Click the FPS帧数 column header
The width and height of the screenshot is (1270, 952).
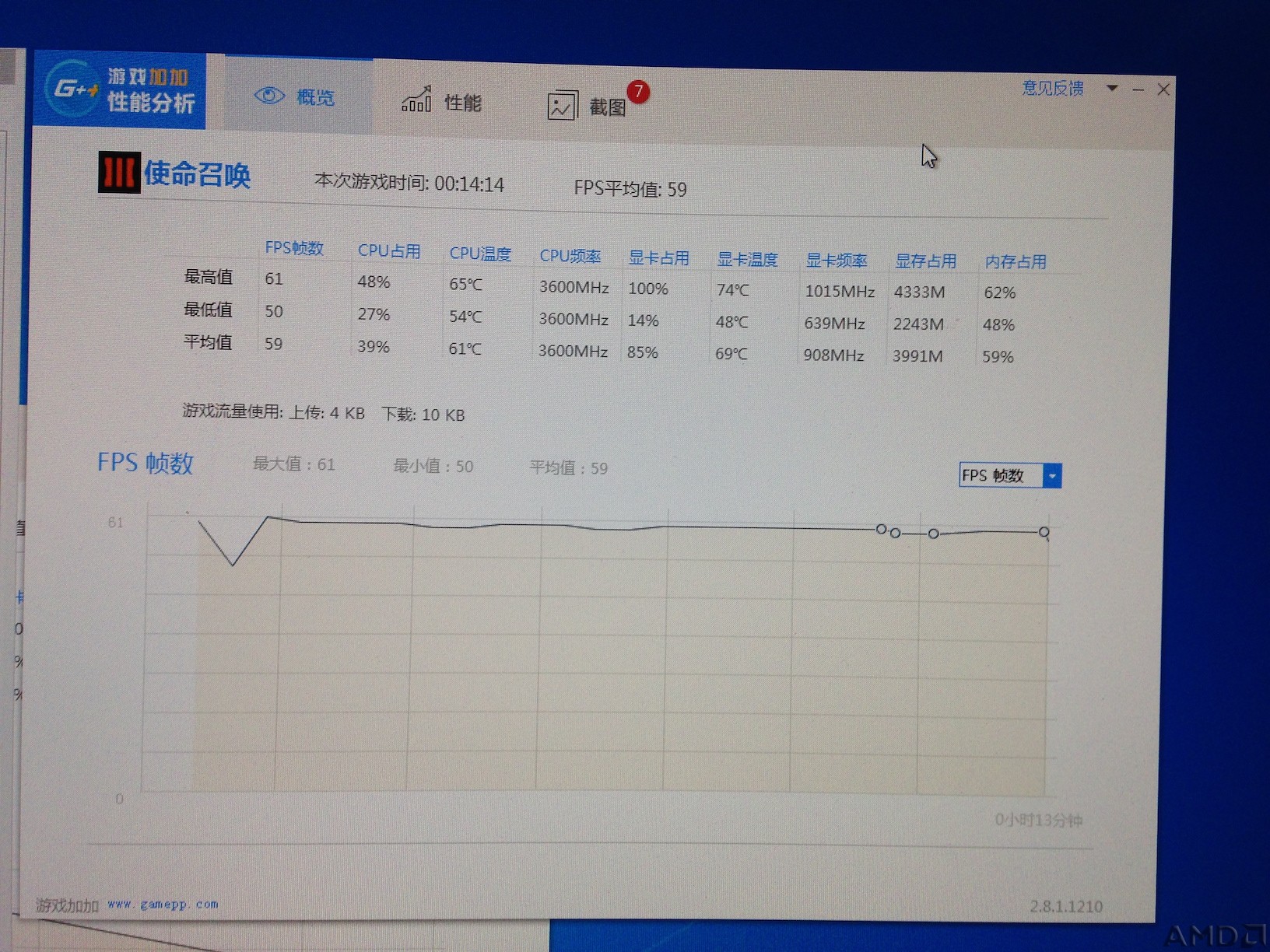(x=293, y=248)
